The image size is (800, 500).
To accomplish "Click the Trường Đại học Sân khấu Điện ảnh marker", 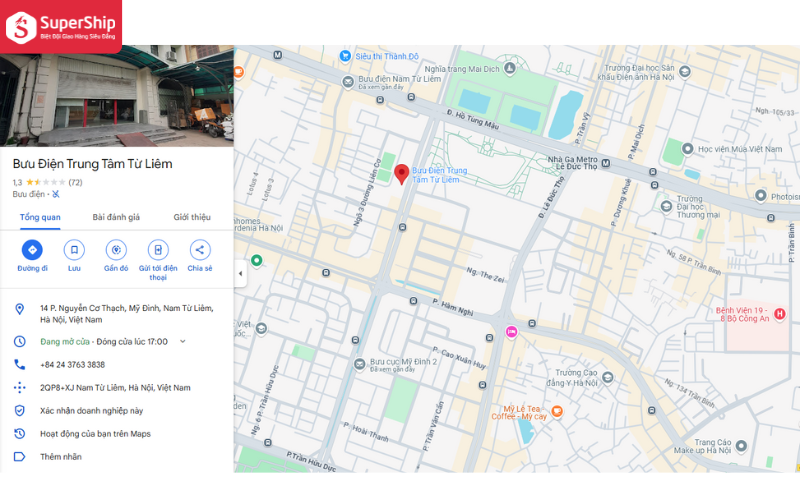I will tap(685, 71).
